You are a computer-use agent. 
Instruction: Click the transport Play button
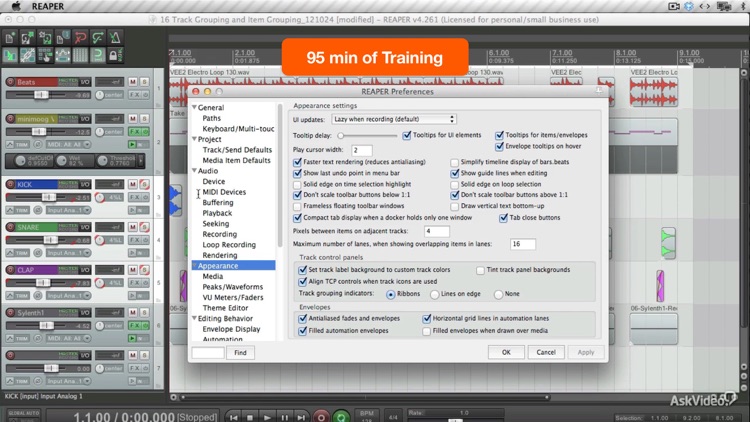pyautogui.click(x=267, y=417)
